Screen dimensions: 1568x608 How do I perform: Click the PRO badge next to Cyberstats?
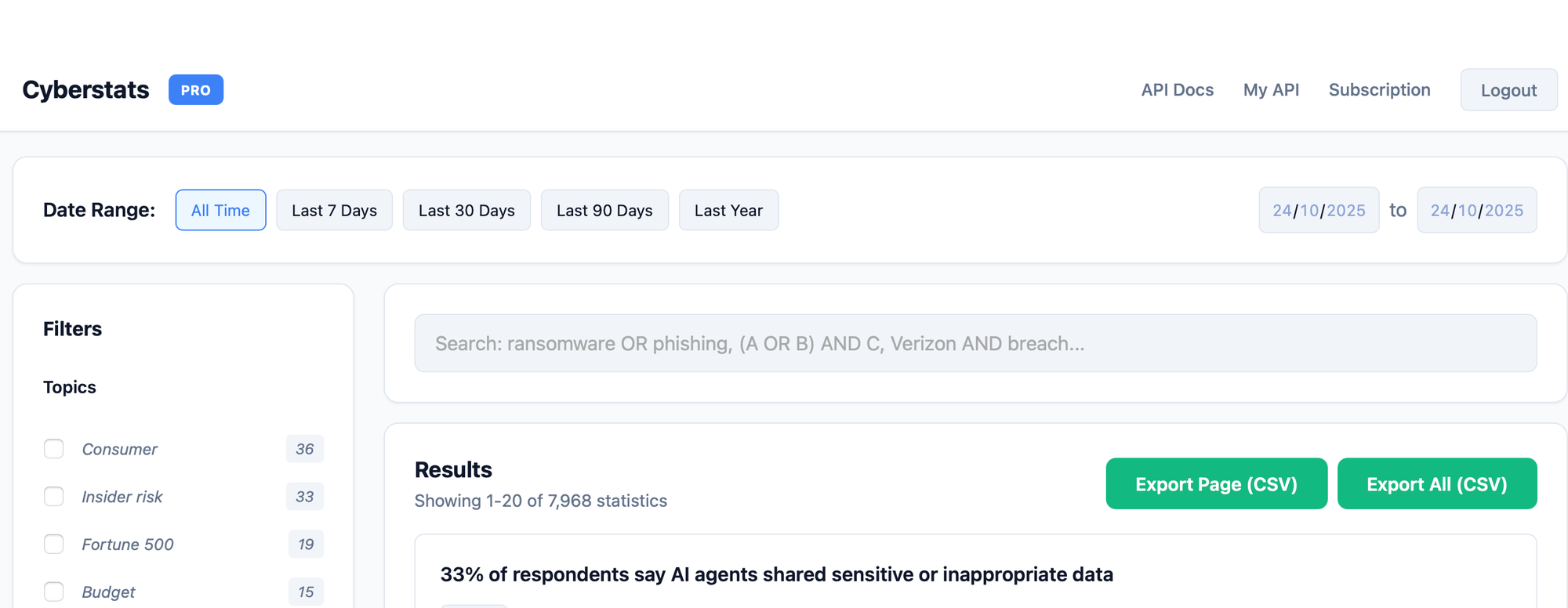click(195, 90)
